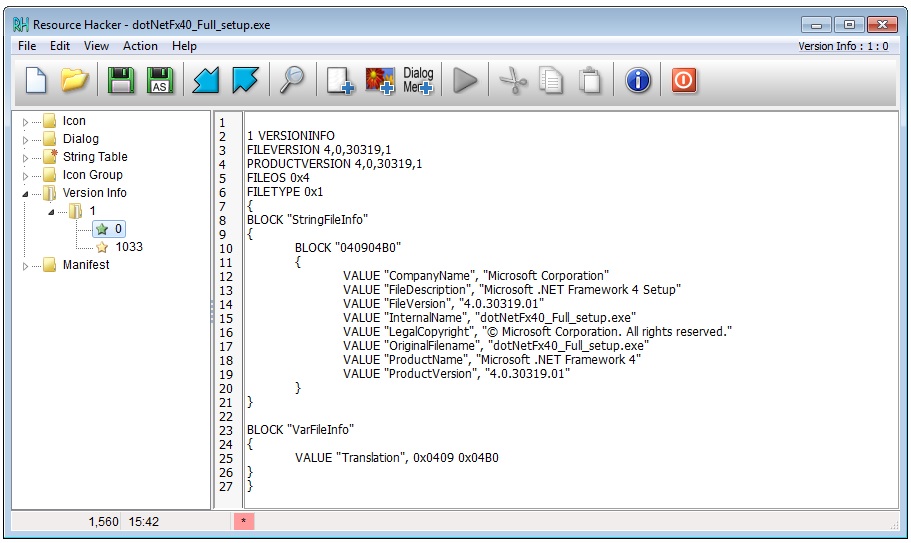This screenshot has width=911, height=543.
Task: Save file with green floppy icon
Action: point(121,80)
